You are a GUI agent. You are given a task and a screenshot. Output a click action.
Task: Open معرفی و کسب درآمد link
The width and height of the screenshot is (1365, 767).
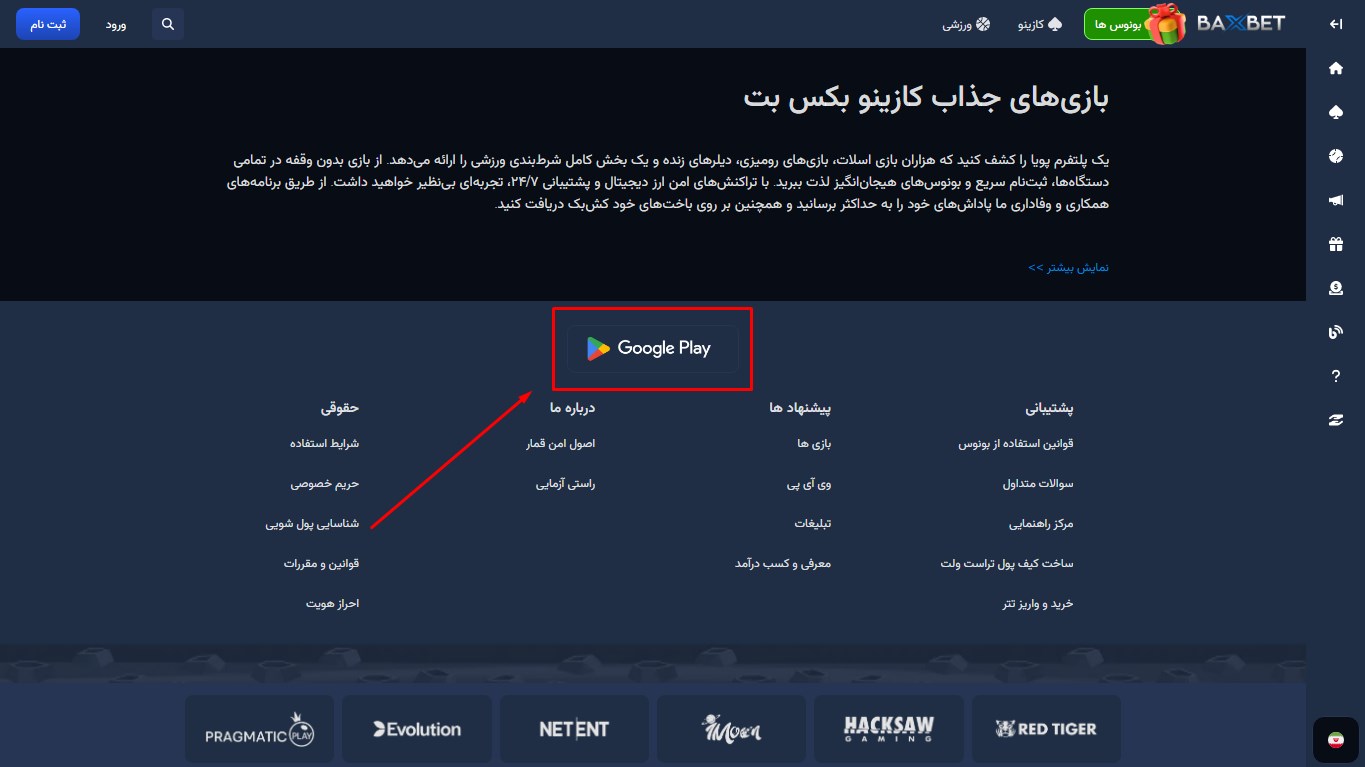pos(783,563)
